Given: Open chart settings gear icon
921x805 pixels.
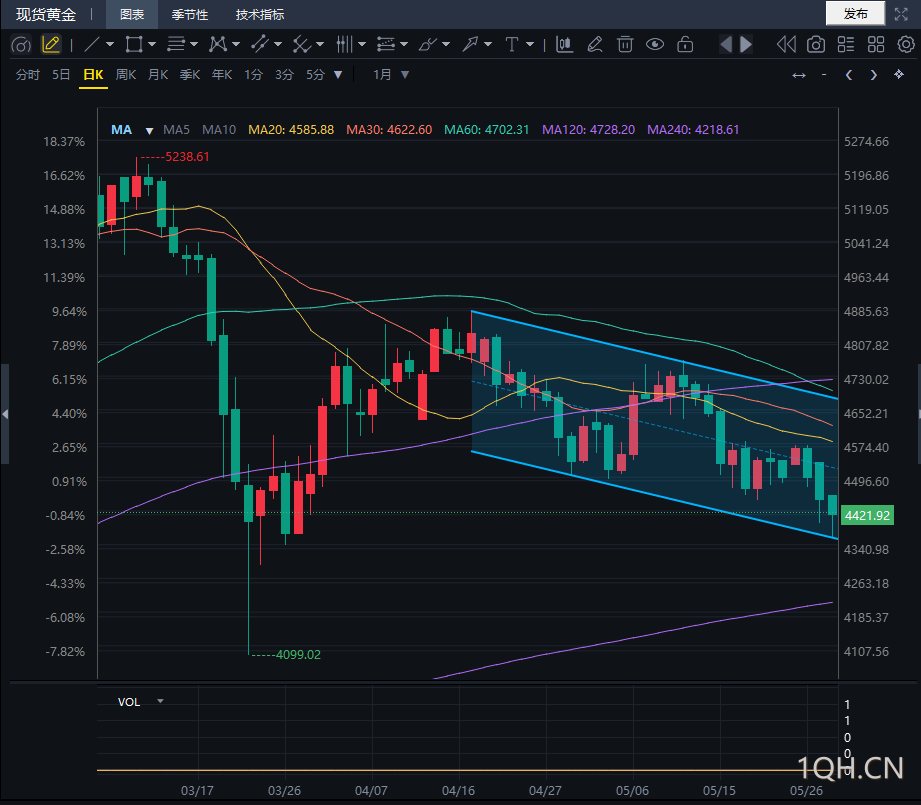Looking at the screenshot, I should (906, 45).
